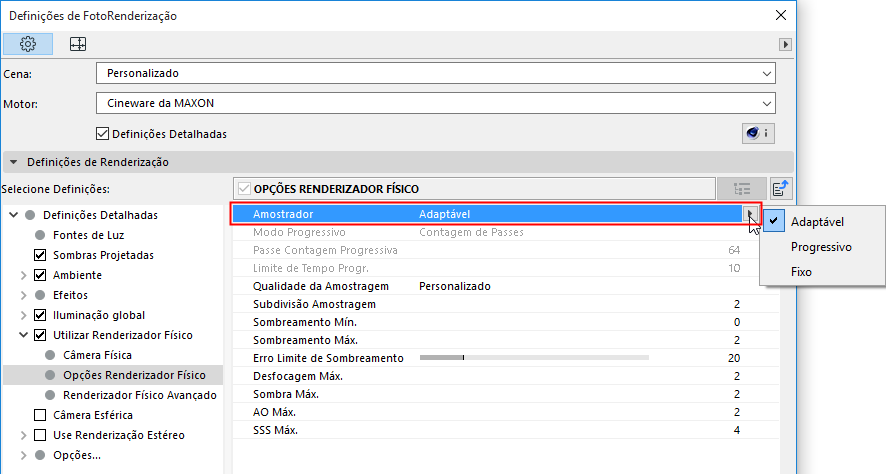
Task: Toggle Ambiente checkbox
Action: 40,275
